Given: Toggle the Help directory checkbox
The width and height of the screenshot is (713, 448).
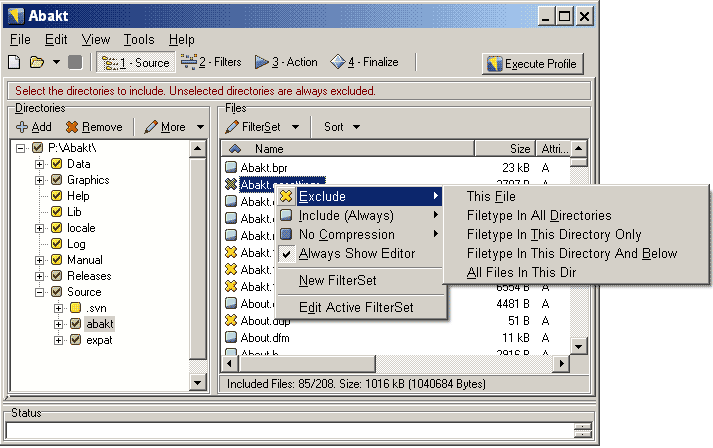Looking at the screenshot, I should (x=56, y=196).
